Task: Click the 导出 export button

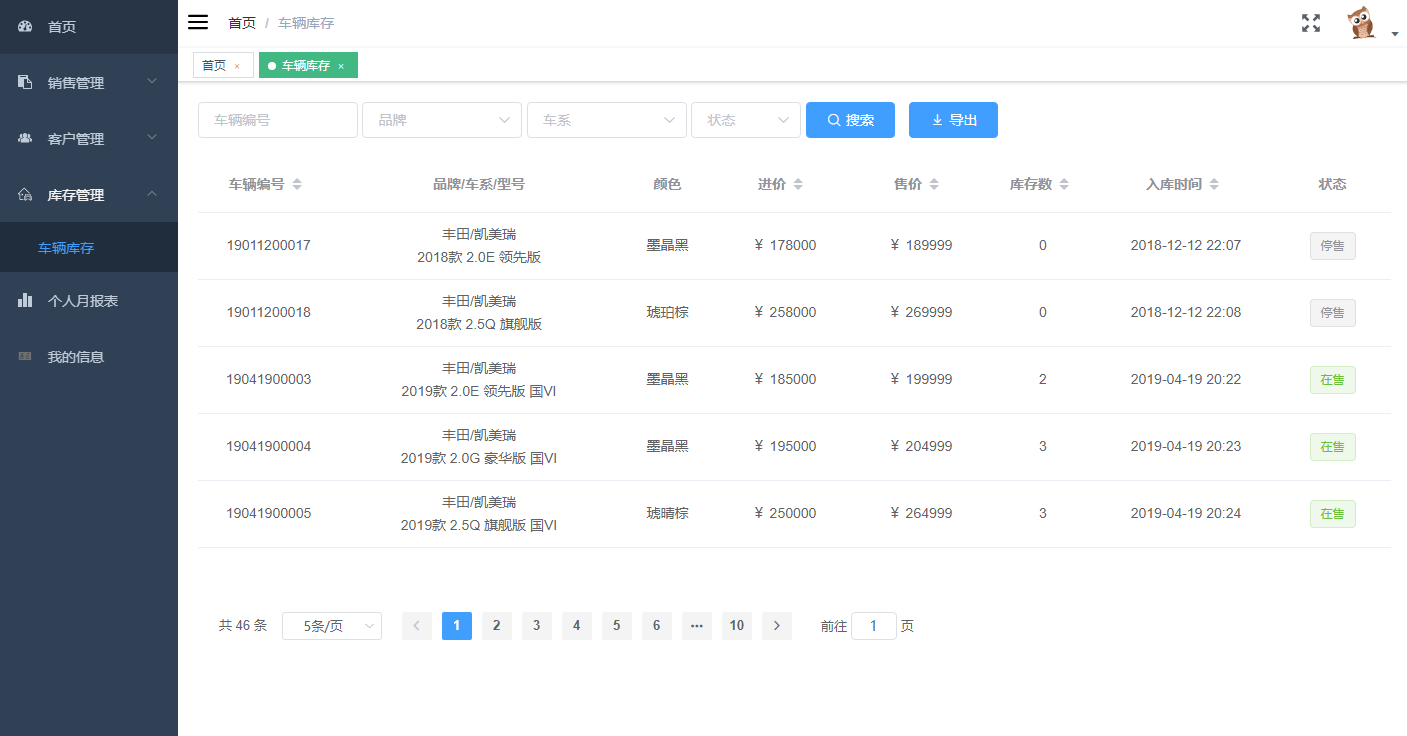Action: point(952,119)
